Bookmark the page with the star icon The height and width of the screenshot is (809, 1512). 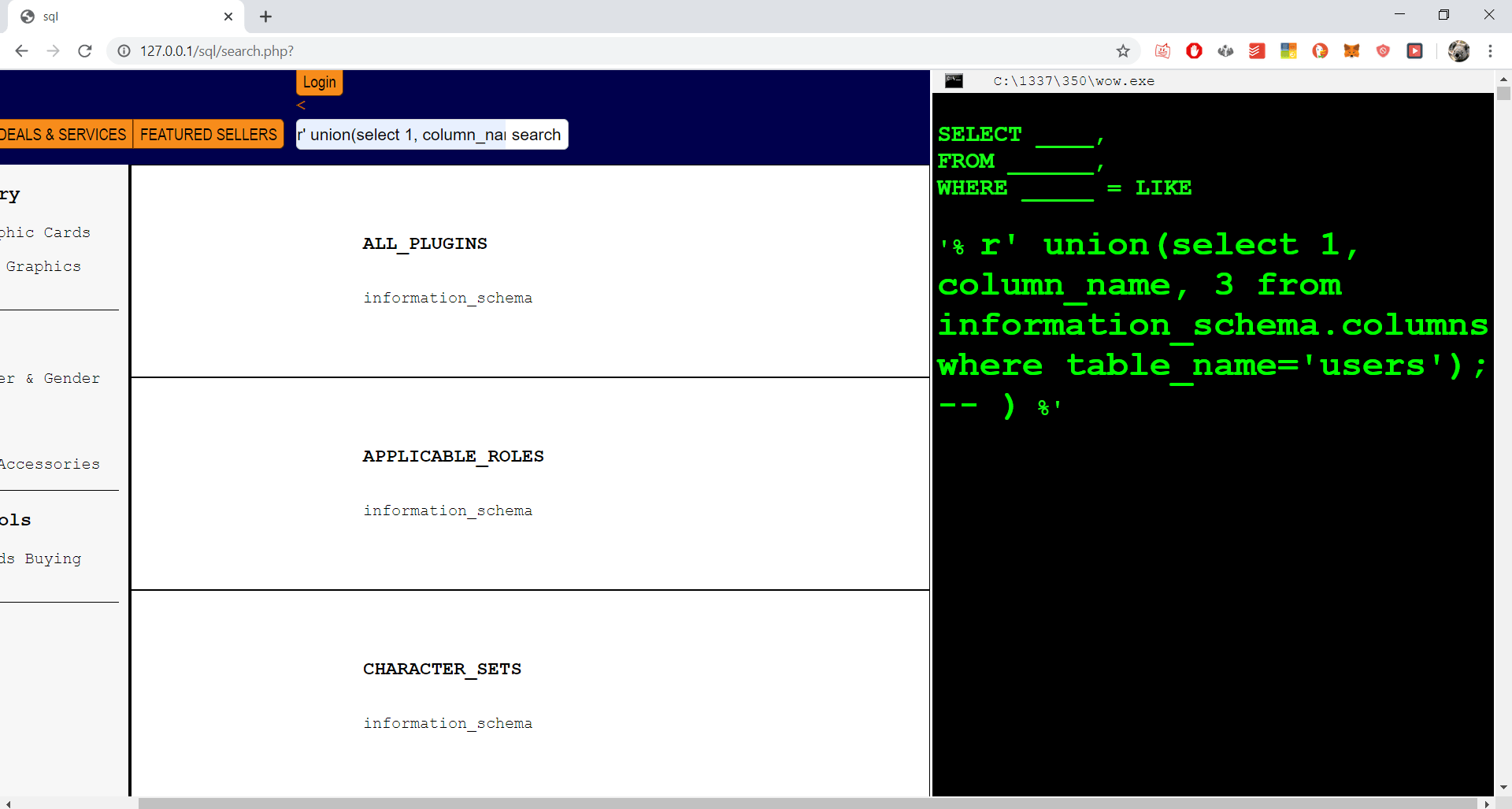click(x=1124, y=50)
